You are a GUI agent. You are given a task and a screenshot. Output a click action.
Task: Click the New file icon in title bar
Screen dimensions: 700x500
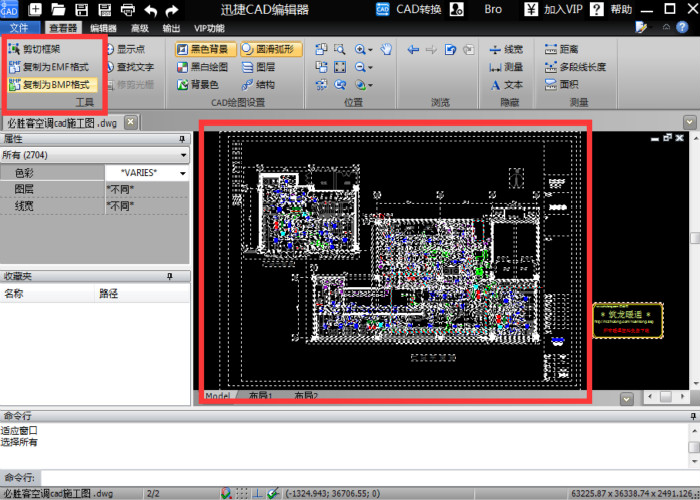(35, 9)
